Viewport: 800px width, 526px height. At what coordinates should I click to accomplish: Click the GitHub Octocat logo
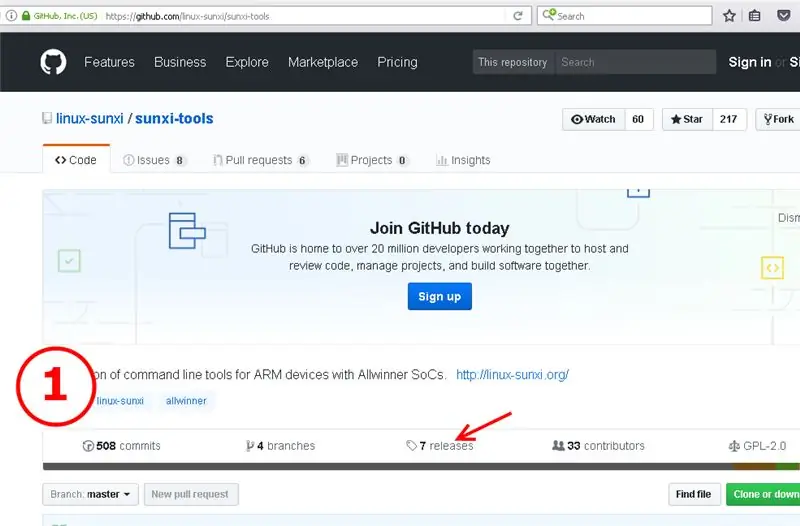click(x=53, y=62)
